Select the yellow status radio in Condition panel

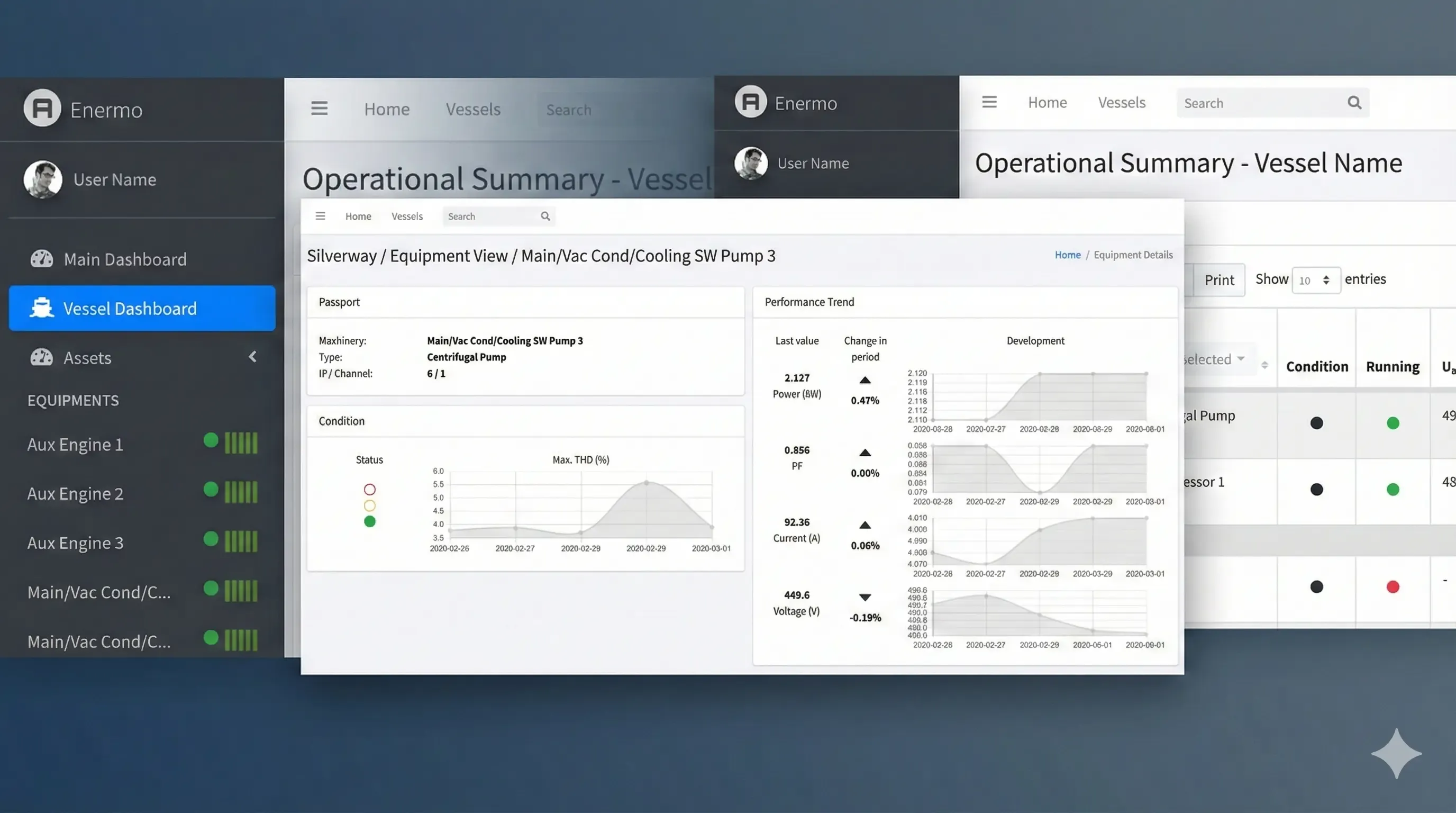pos(370,505)
